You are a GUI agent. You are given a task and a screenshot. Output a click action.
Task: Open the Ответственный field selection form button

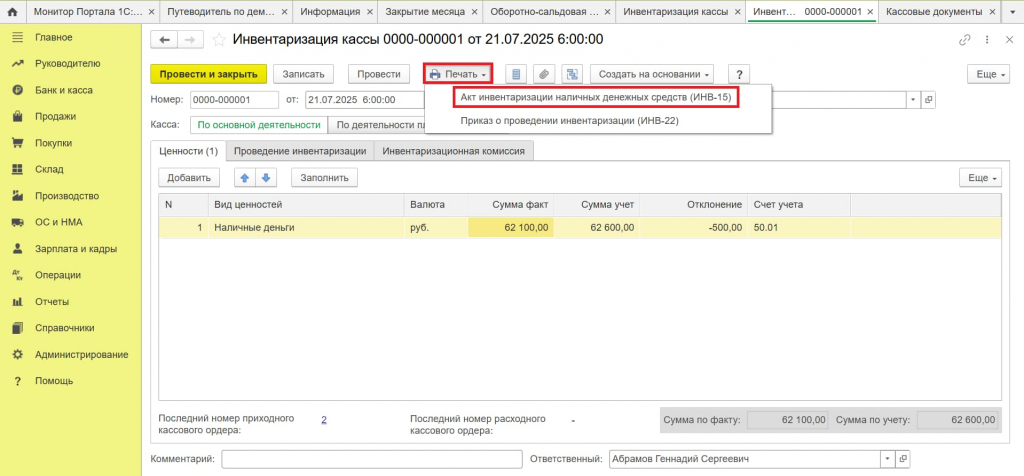(903, 459)
